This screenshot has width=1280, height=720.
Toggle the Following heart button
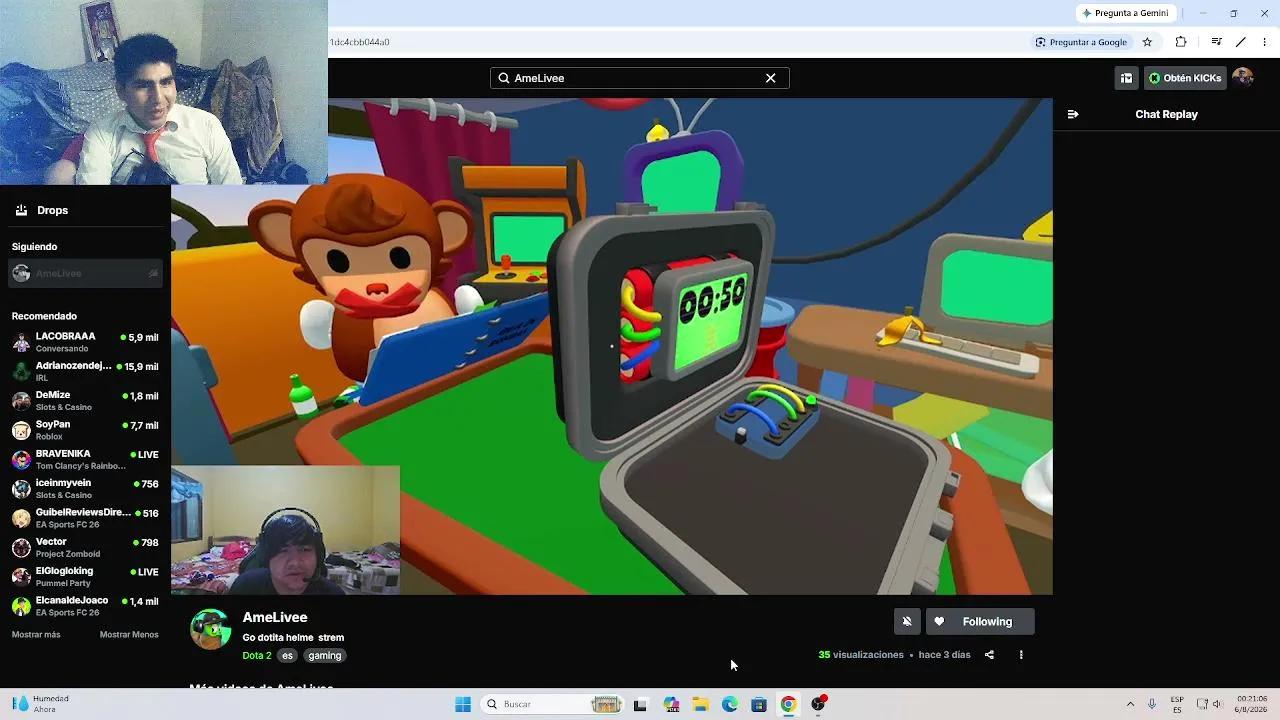pos(979,622)
